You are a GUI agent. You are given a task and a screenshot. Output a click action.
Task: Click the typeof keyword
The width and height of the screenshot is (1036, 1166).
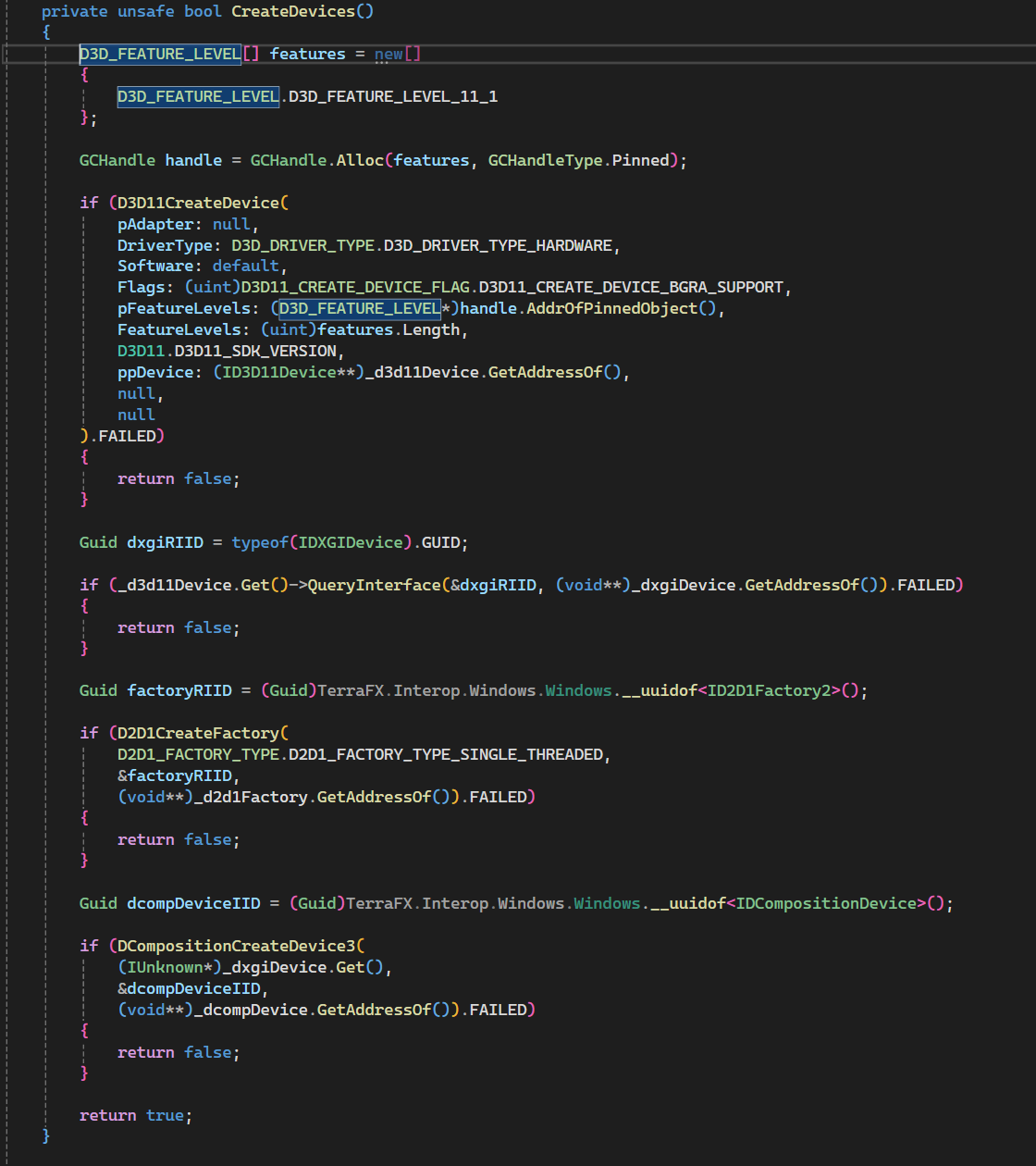pos(260,542)
